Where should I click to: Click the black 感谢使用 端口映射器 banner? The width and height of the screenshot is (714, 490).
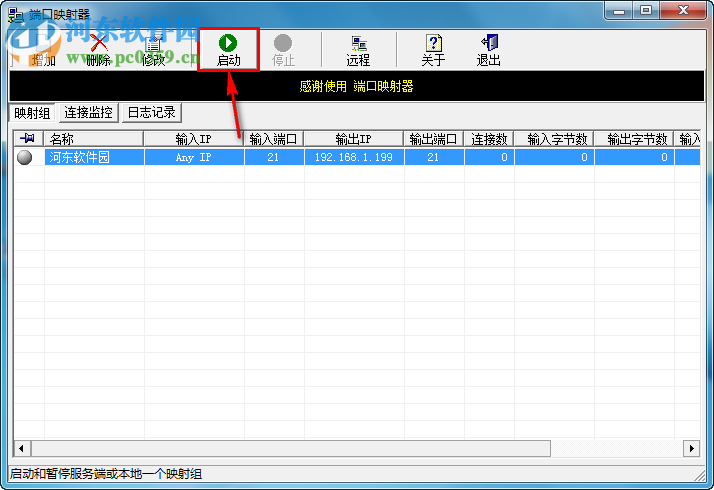tap(357, 86)
